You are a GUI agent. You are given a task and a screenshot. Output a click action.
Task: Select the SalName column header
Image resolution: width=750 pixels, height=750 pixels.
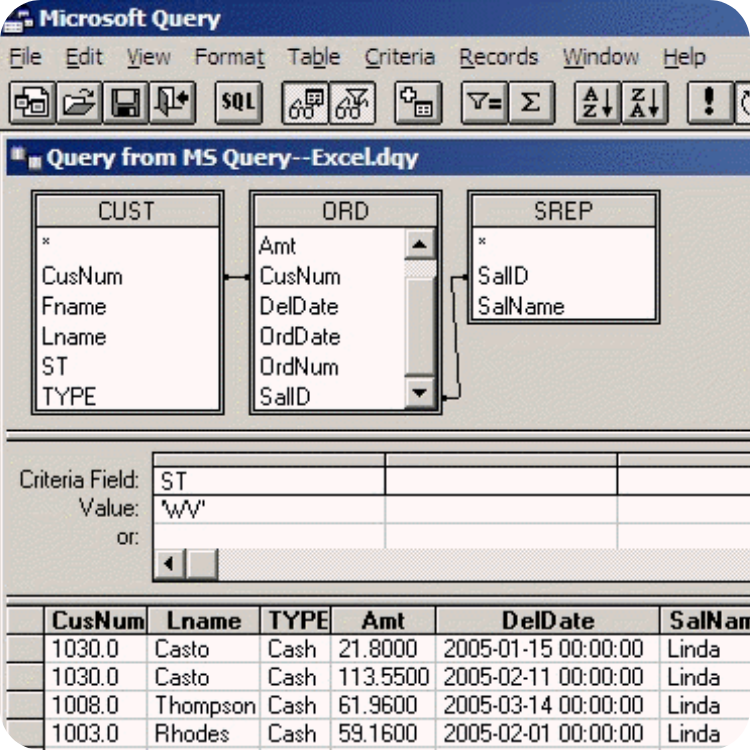point(706,621)
